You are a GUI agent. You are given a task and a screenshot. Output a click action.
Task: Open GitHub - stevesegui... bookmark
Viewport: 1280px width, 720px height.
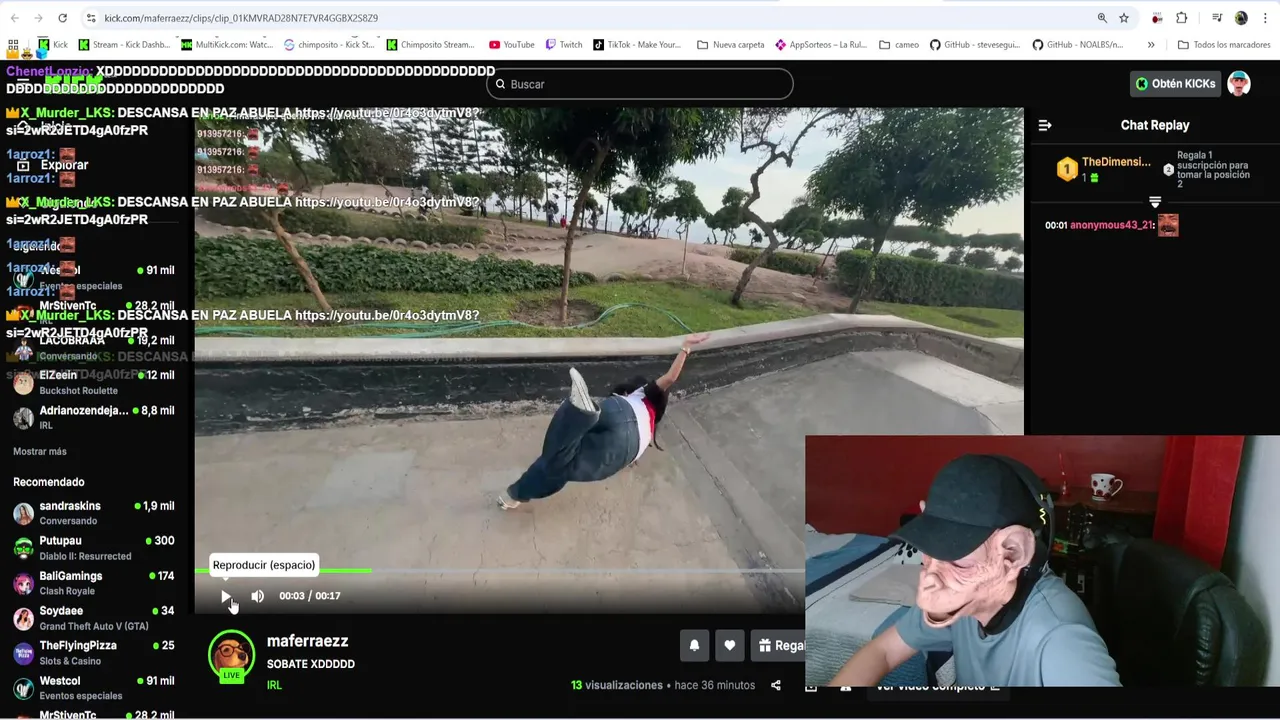coord(976,45)
